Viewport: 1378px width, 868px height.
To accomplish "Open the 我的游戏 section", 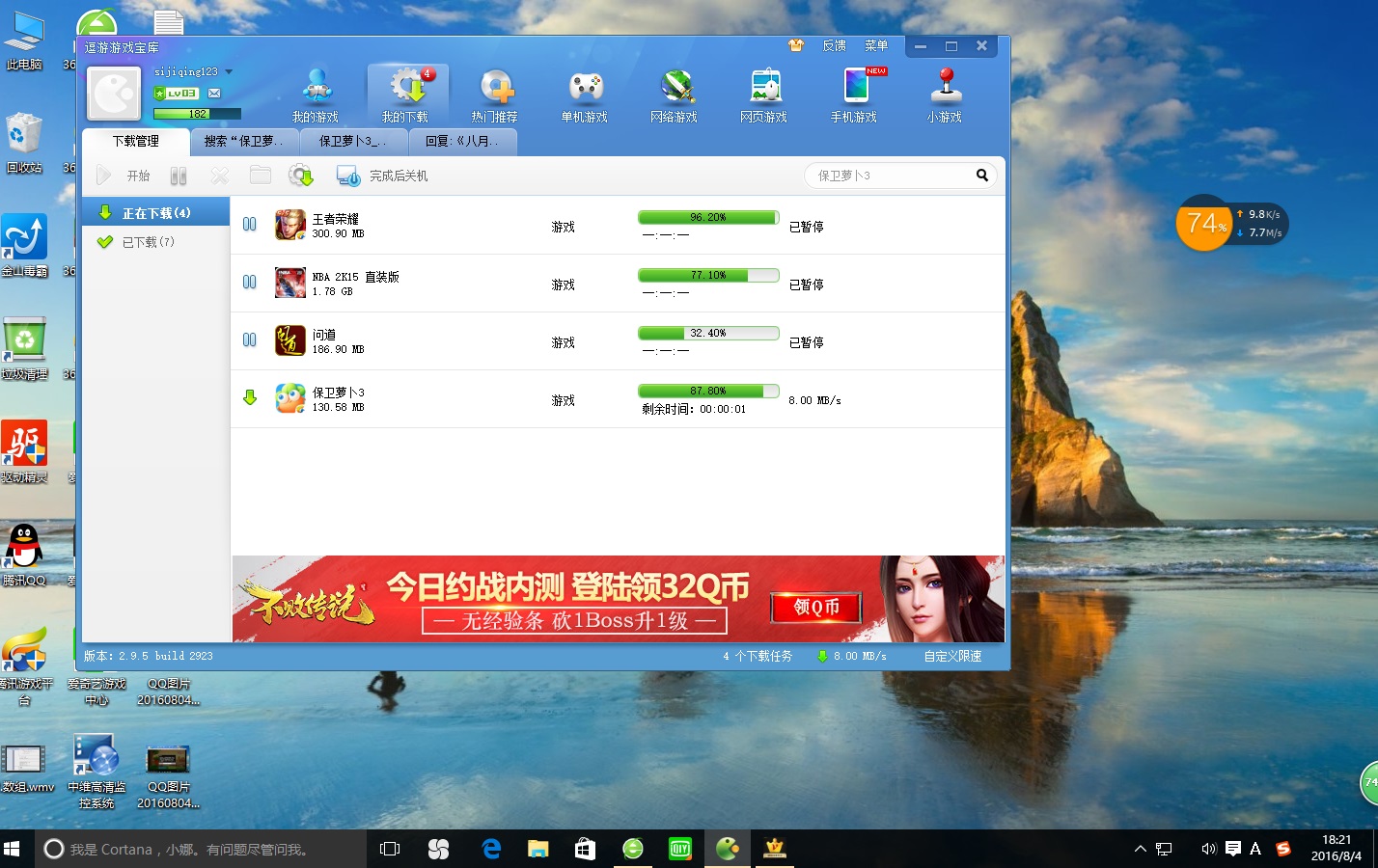I will point(316,95).
